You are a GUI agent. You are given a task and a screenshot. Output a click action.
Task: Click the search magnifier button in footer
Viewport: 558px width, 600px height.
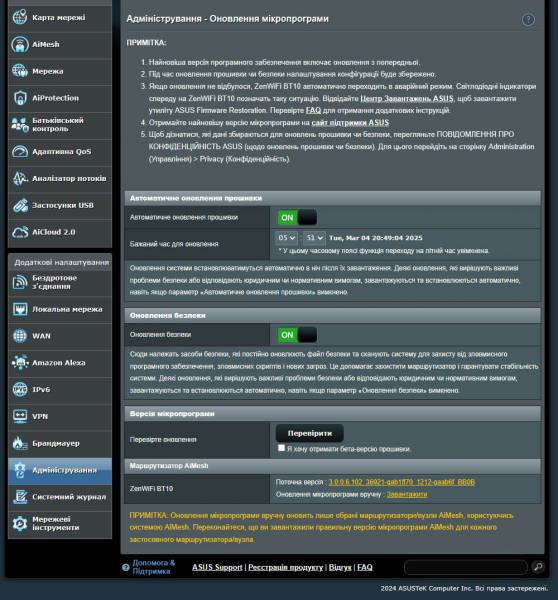point(538,567)
